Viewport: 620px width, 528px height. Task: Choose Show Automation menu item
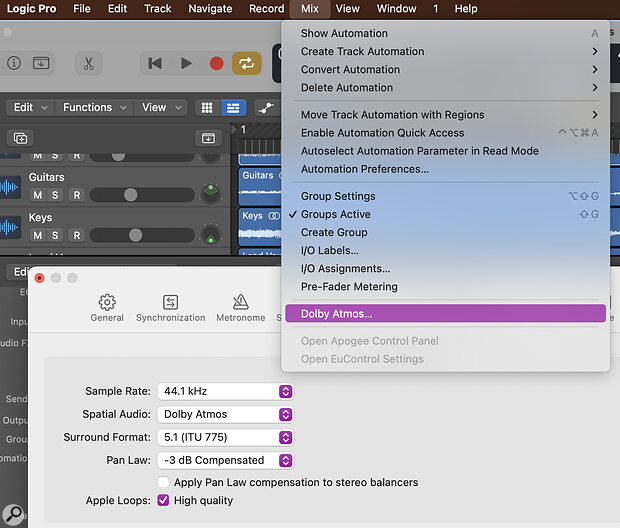(445, 33)
